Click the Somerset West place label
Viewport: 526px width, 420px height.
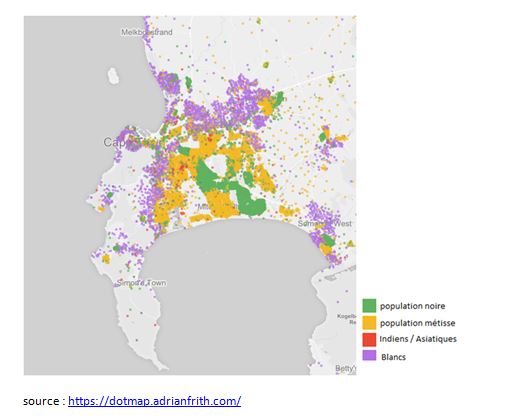(325, 223)
